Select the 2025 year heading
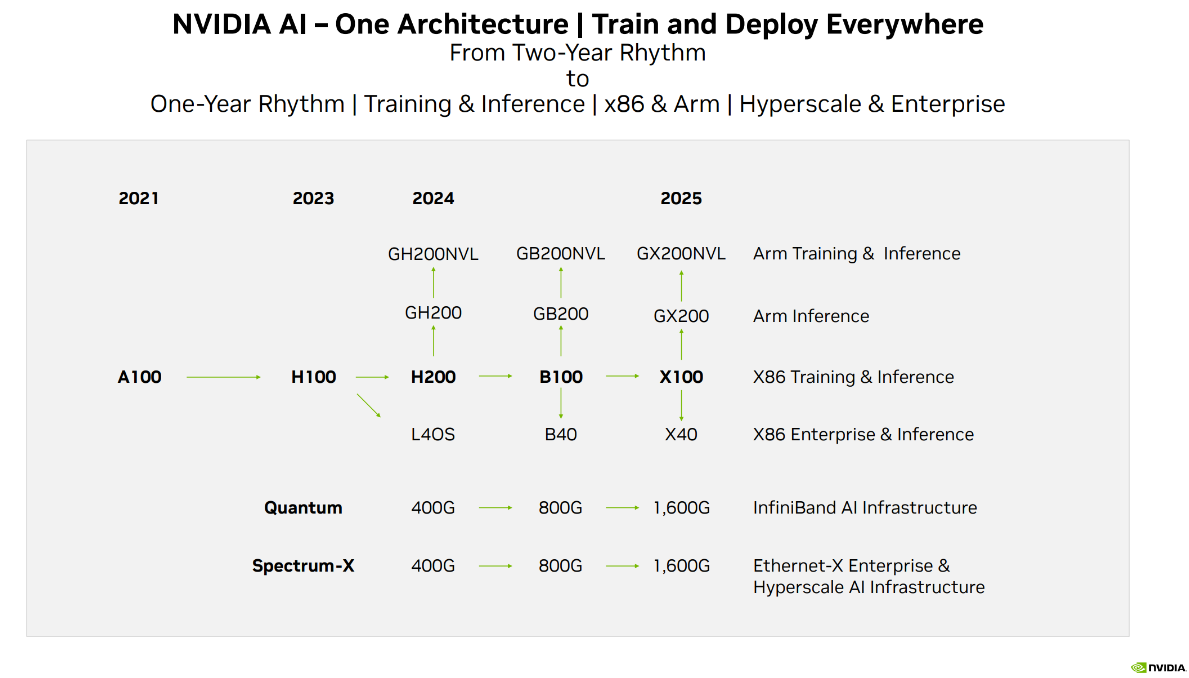Screen dimensions: 1189x678 [x=681, y=199]
